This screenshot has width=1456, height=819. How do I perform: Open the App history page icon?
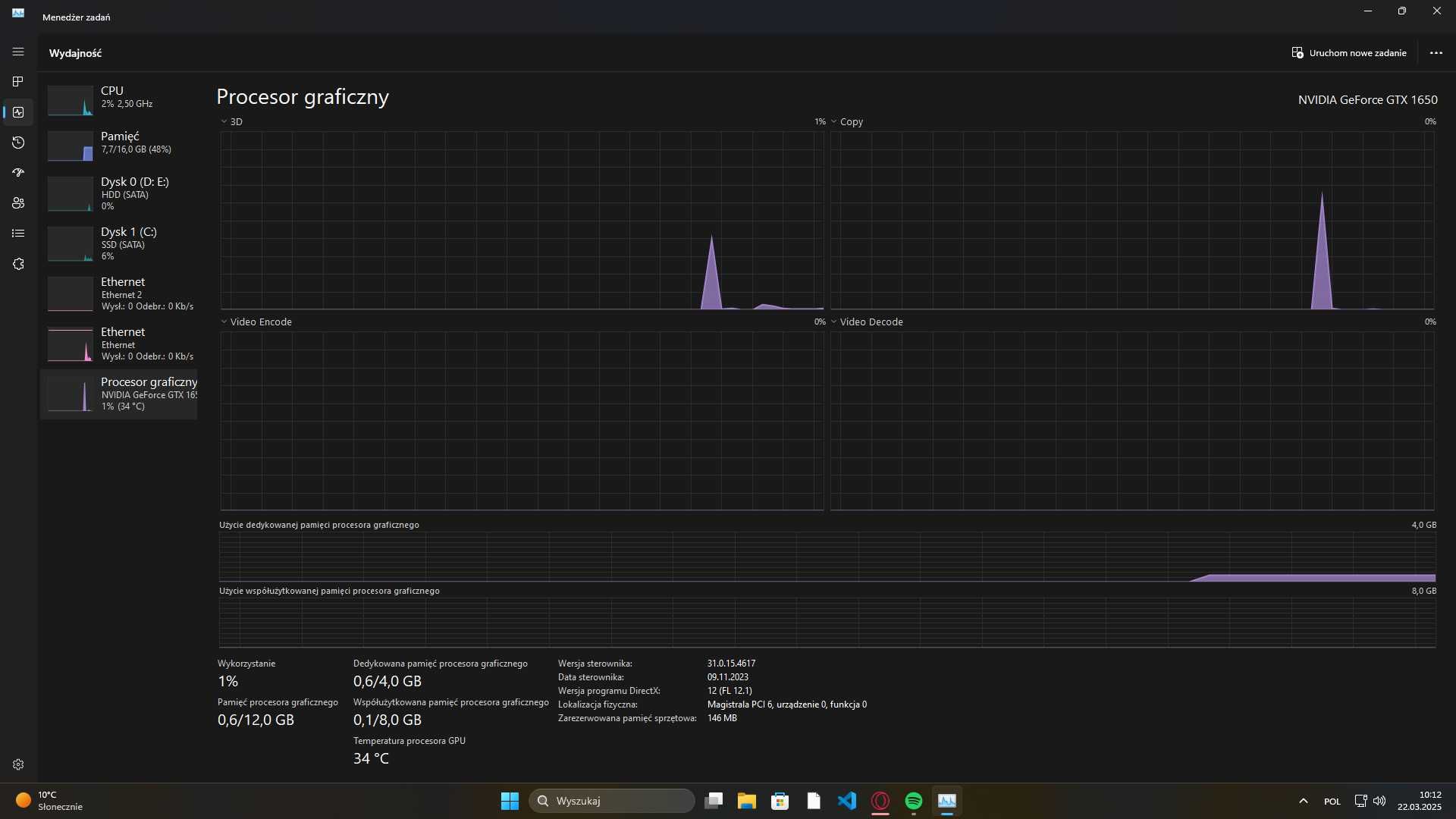(18, 143)
